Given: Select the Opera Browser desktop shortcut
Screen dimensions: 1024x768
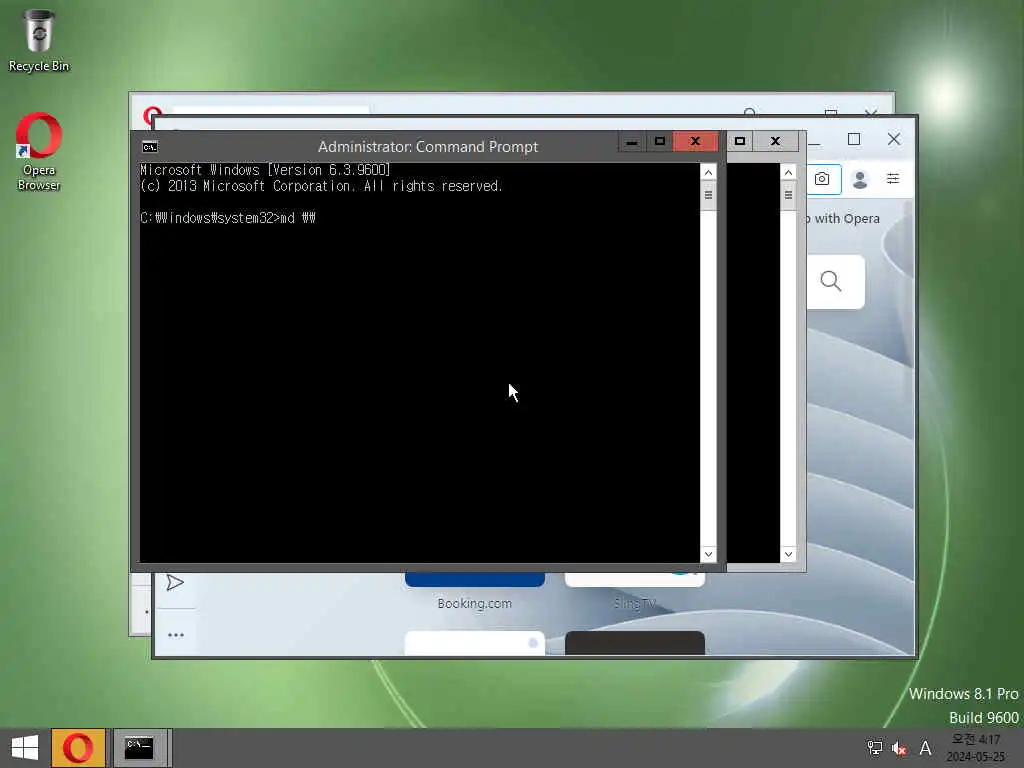Looking at the screenshot, I should pos(39,152).
